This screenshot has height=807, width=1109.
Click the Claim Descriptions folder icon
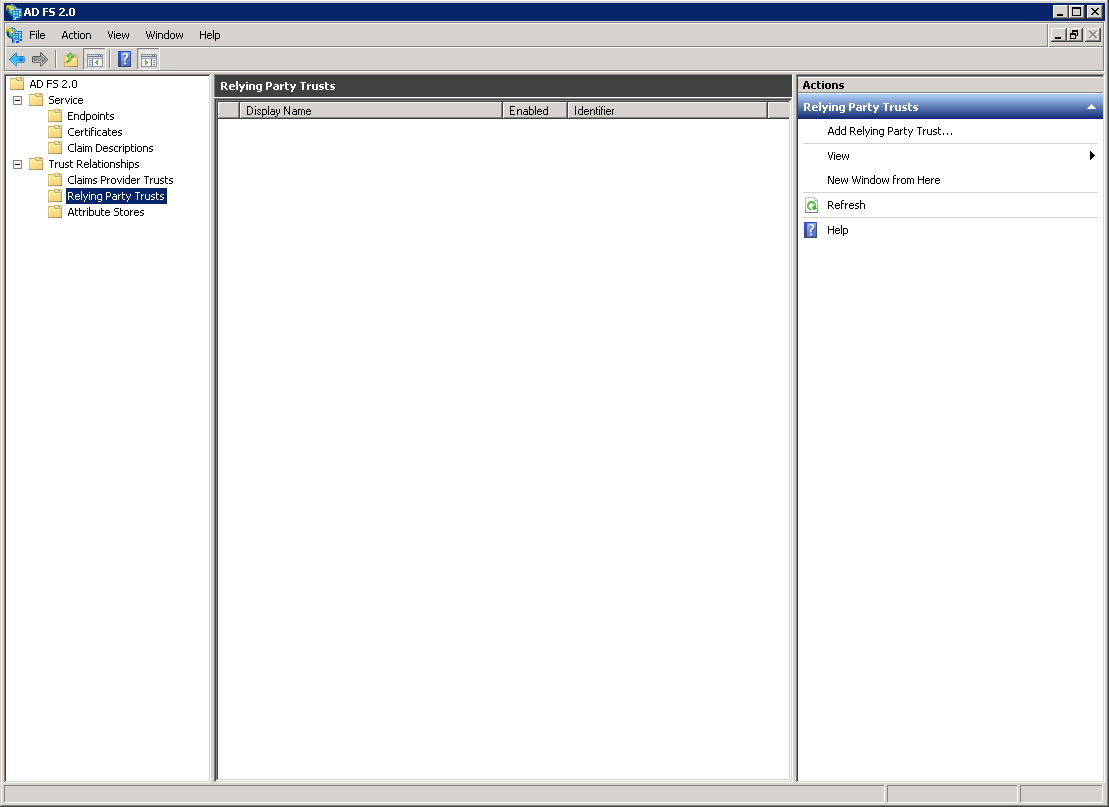(x=55, y=148)
